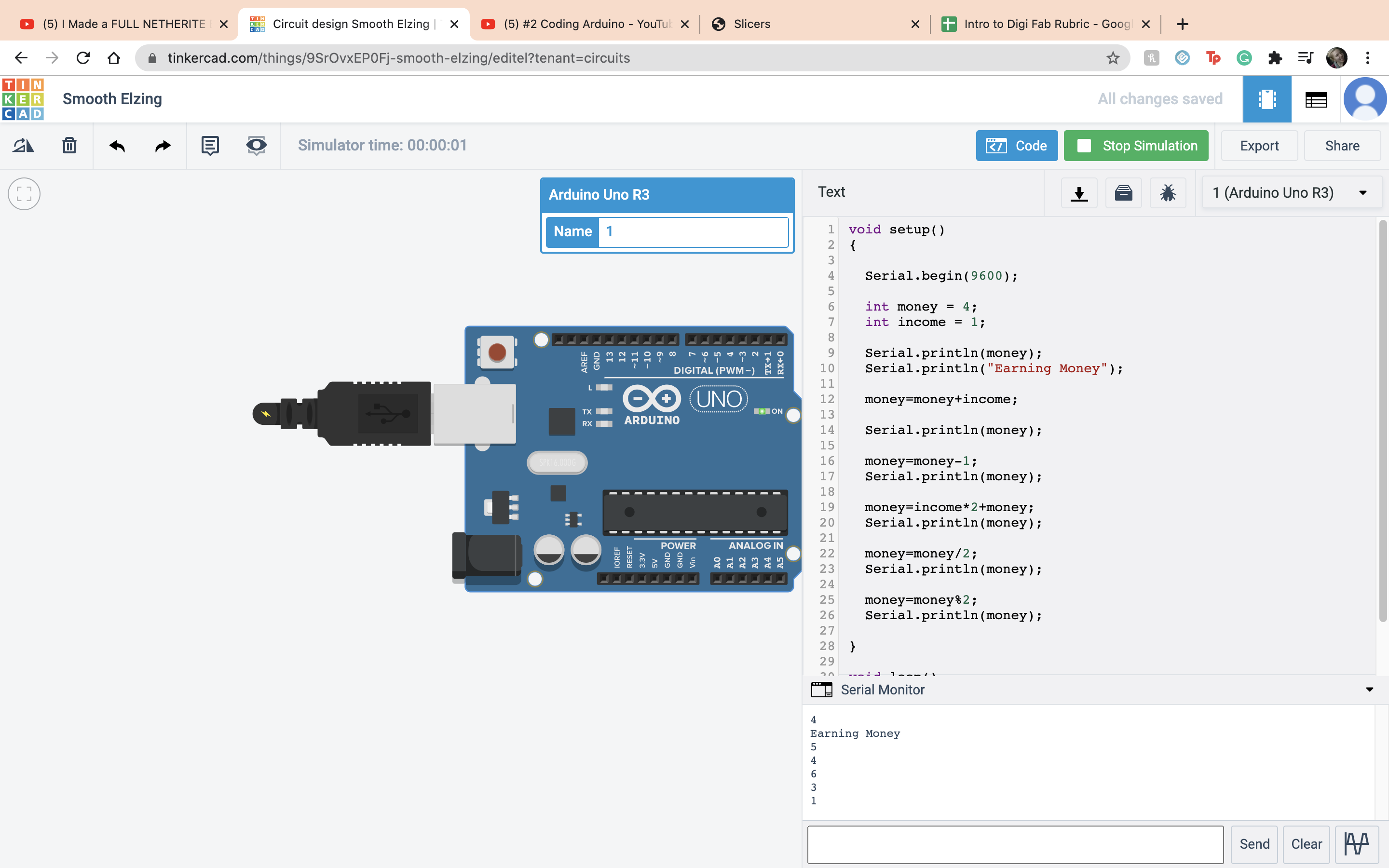1389x868 pixels.
Task: Toggle the serial monitor graph
Action: 1357,844
